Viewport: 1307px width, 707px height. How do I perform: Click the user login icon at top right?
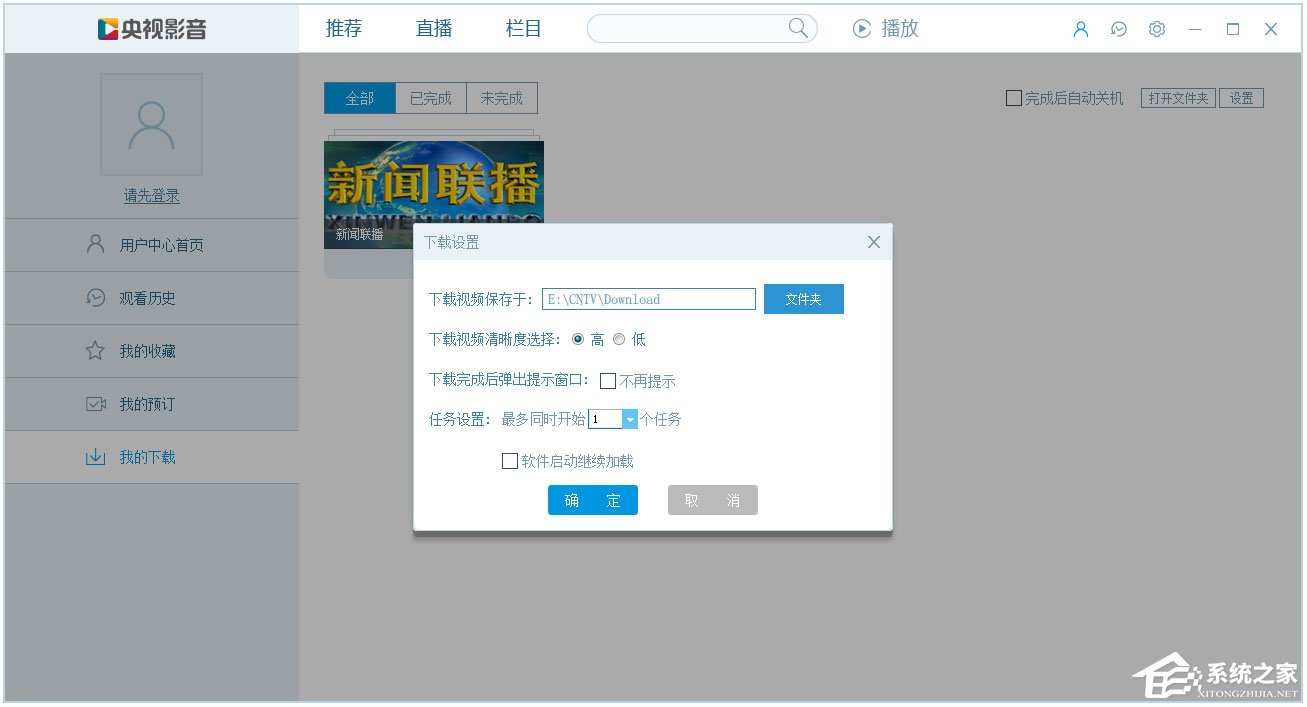tap(1079, 29)
